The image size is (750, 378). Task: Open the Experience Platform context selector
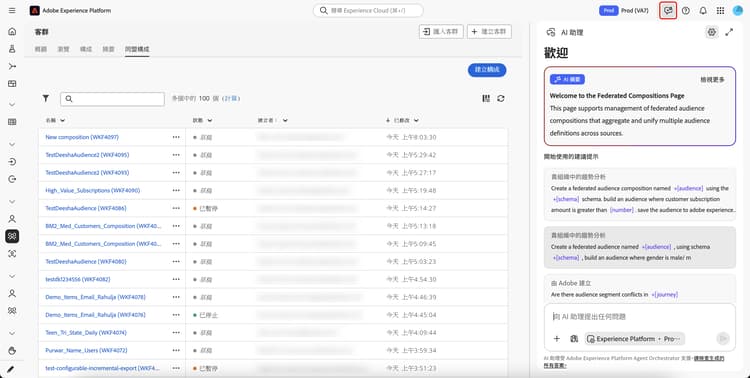(x=635, y=339)
